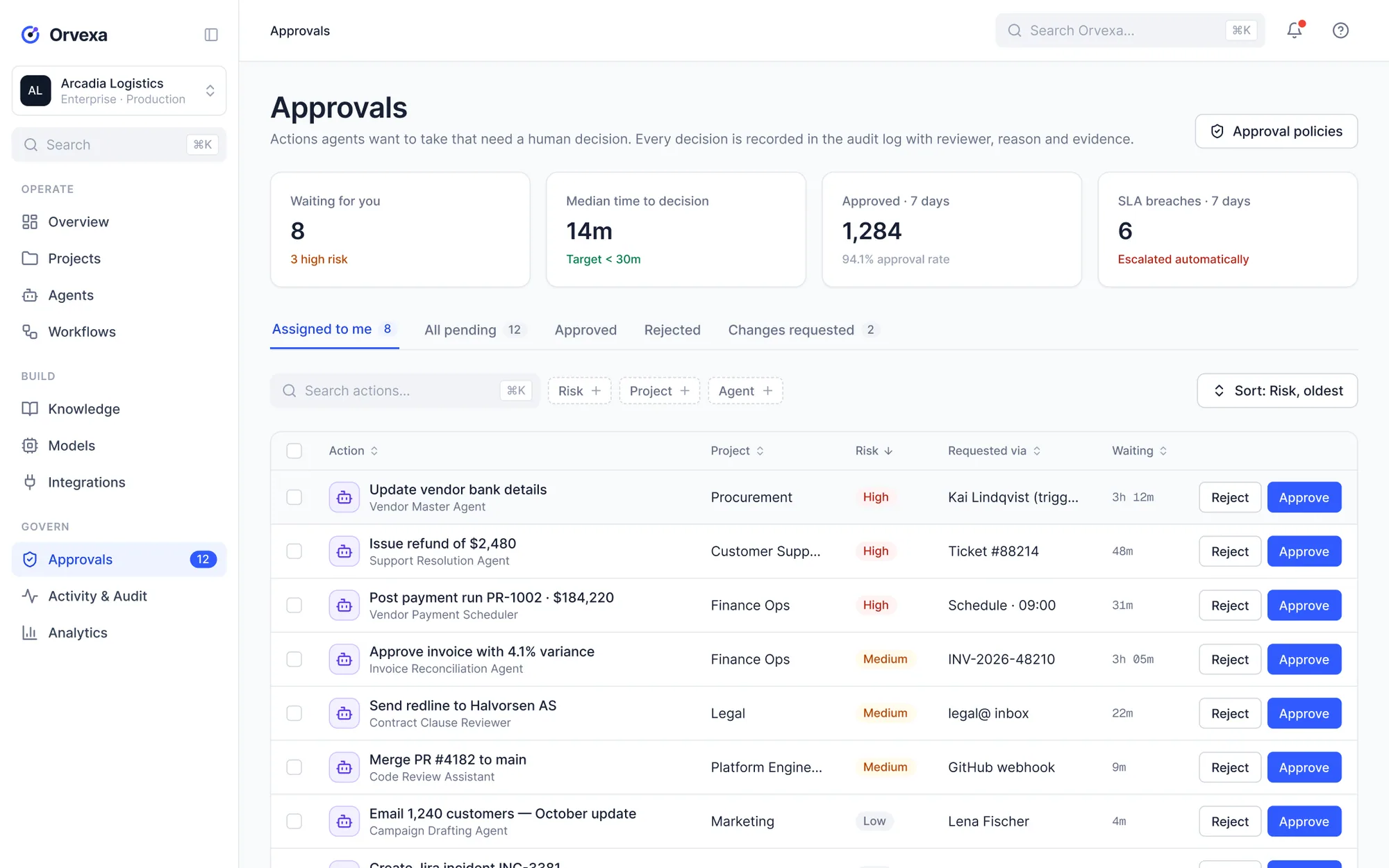
Task: Reject Post payment run PR-1002
Action: 1230,606
